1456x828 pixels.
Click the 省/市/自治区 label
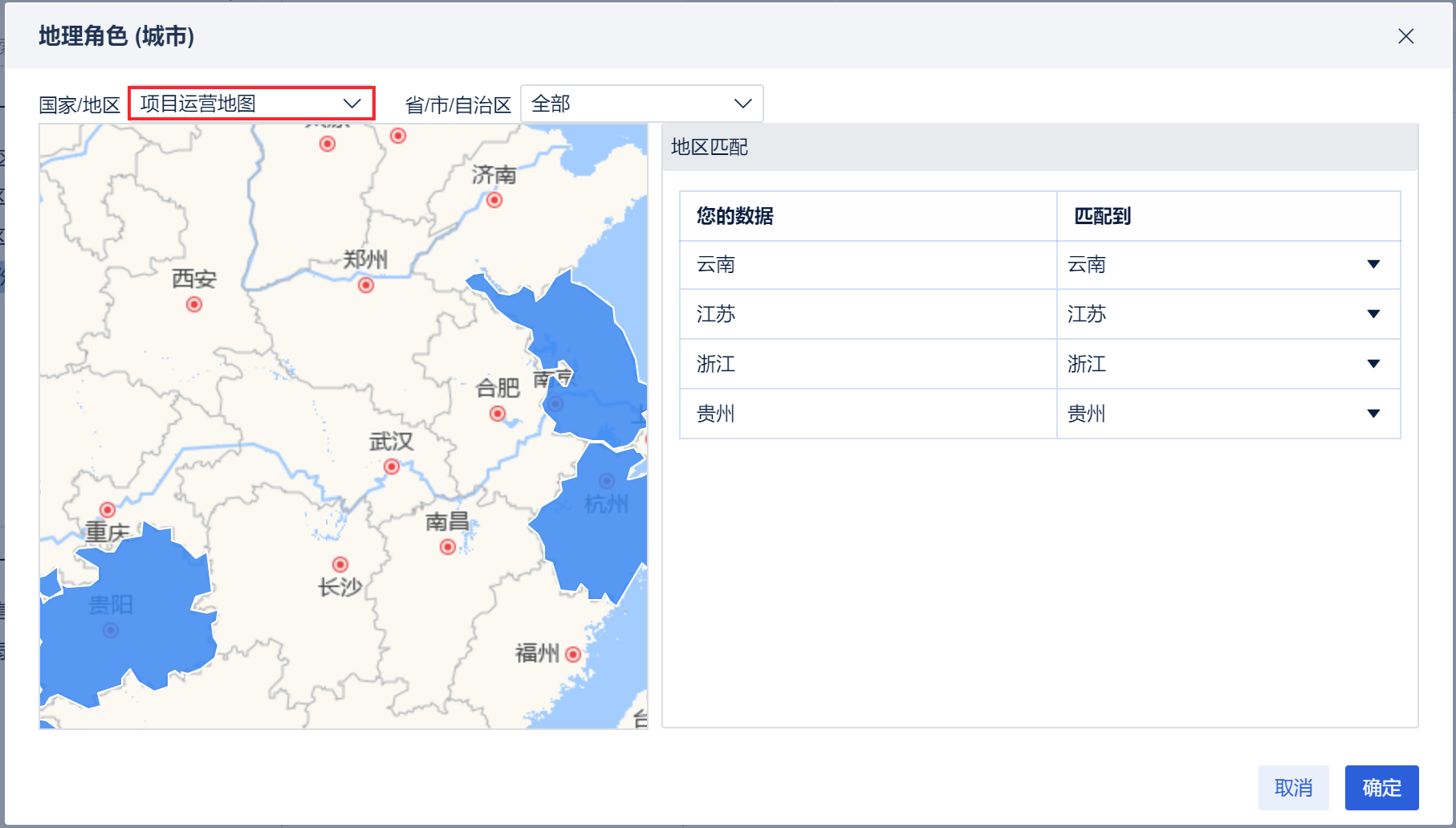[x=458, y=105]
